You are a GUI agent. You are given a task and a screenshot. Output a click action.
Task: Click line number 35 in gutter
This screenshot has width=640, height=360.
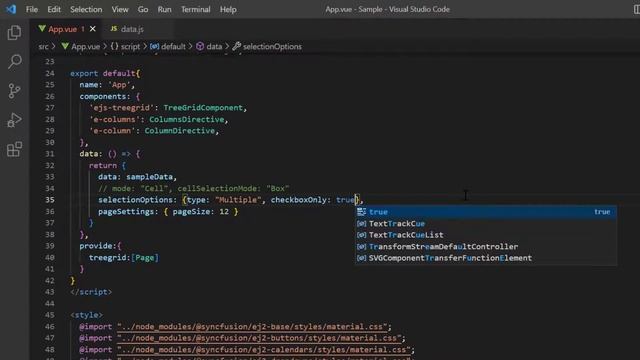click(x=49, y=200)
